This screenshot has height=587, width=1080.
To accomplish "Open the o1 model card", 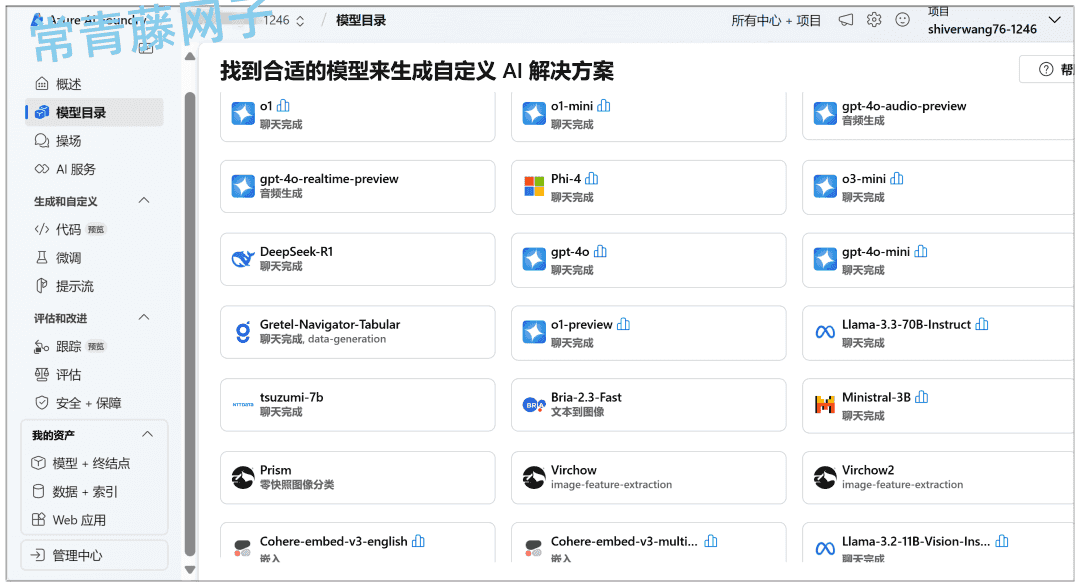I will [357, 115].
